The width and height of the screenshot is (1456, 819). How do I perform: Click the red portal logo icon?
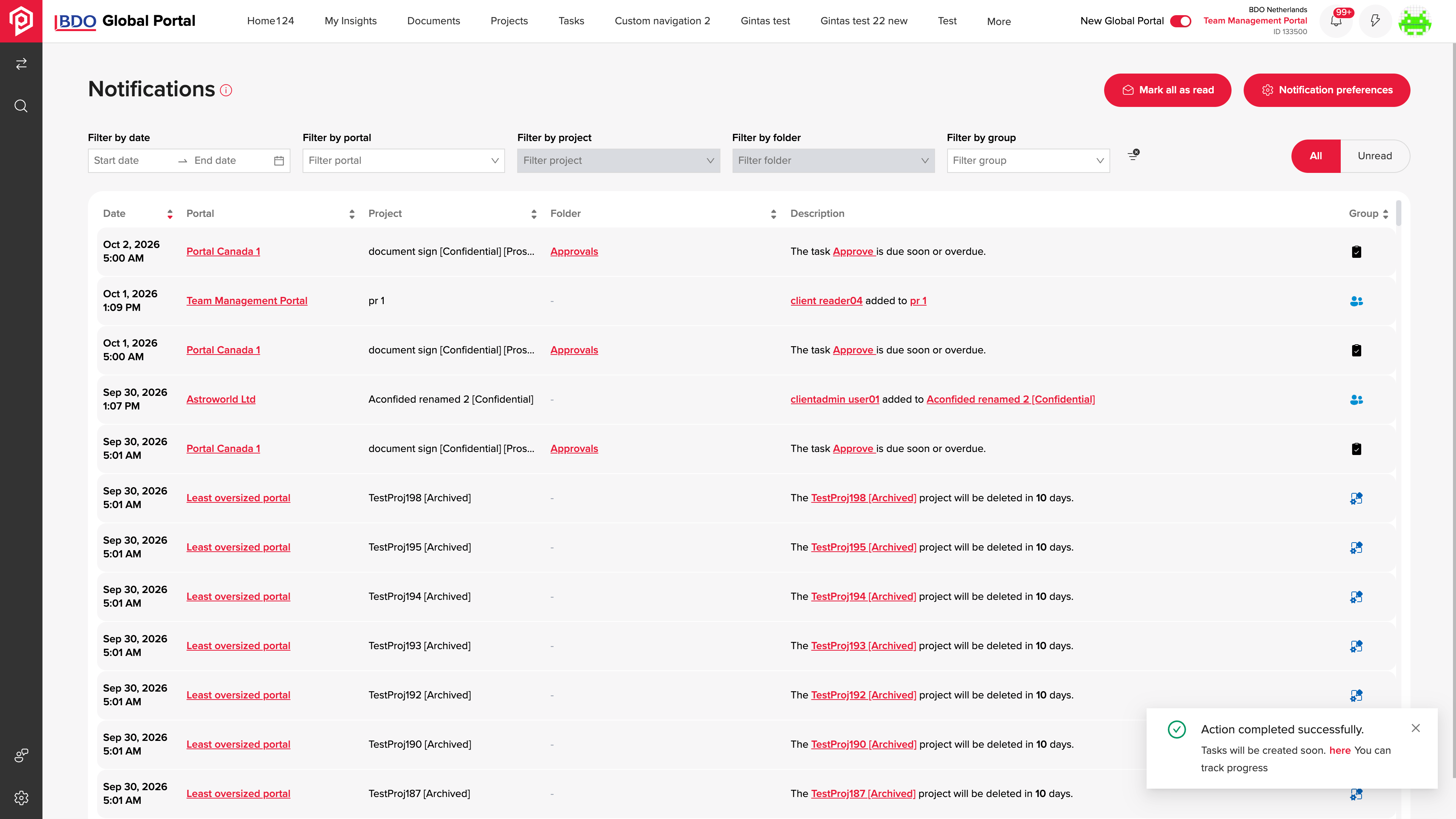click(x=21, y=21)
